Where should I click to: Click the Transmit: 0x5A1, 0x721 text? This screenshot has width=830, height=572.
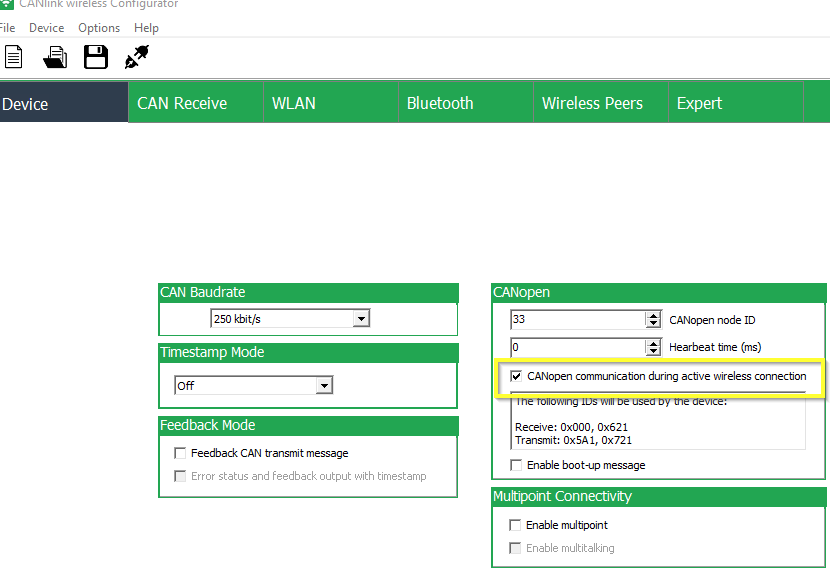pos(573,440)
